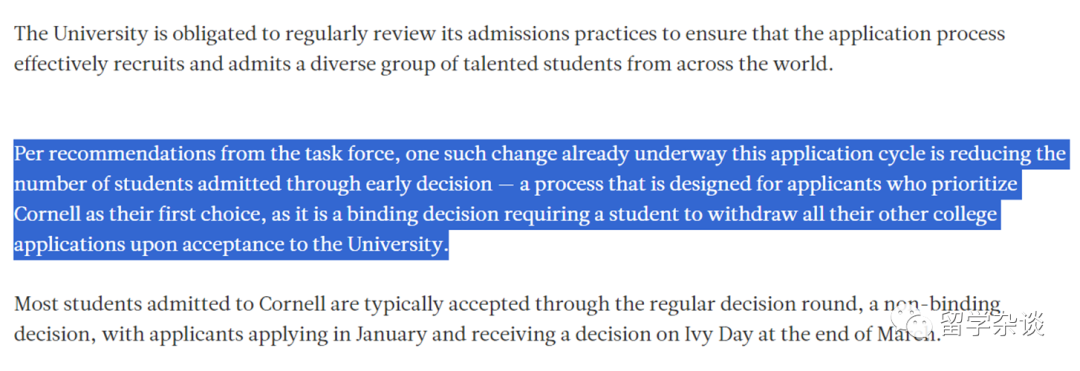Screen dimensions: 1080x371
Task: Click "Per recommendations" at start of highlighted text
Action: pos(114,155)
